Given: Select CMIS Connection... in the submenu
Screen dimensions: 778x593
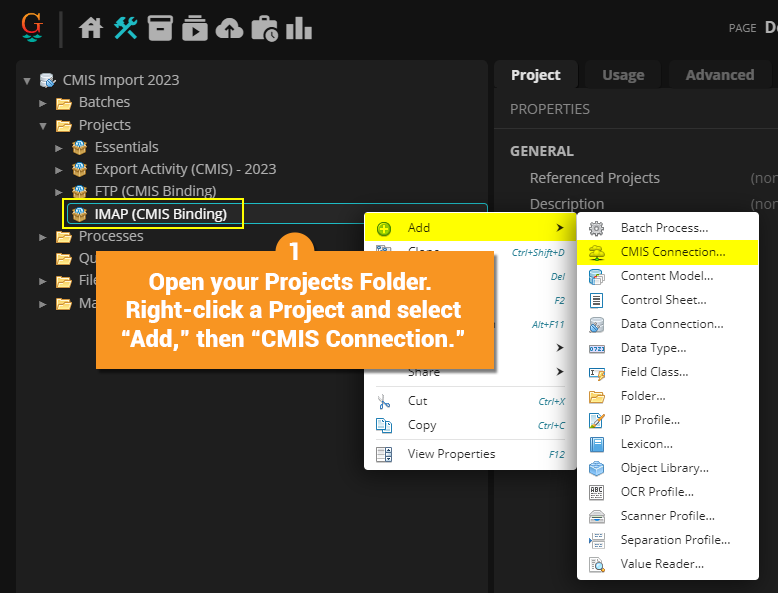Looking at the screenshot, I should [667, 252].
